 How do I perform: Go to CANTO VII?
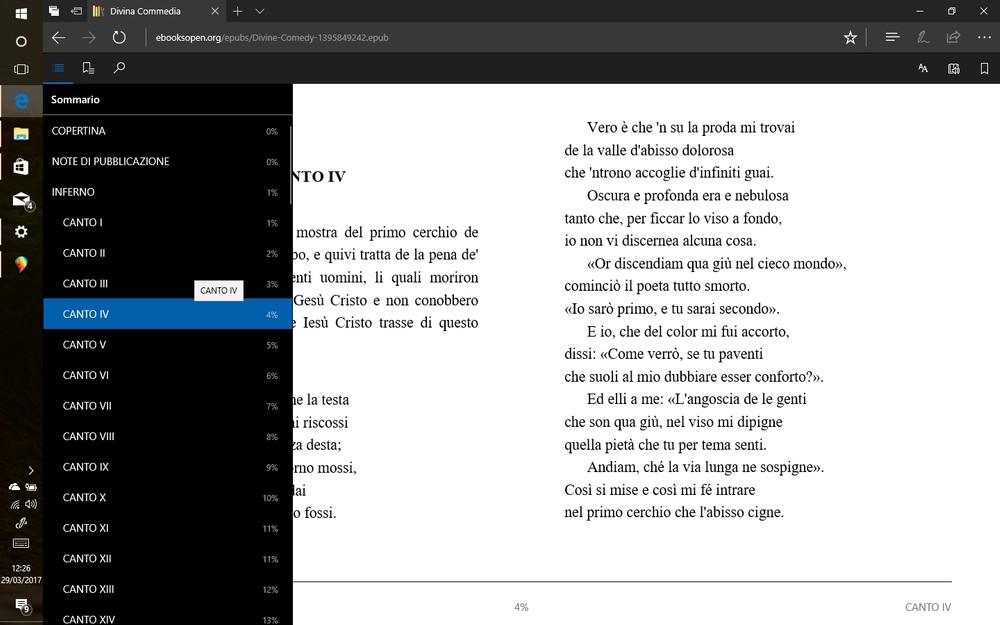[167, 406]
